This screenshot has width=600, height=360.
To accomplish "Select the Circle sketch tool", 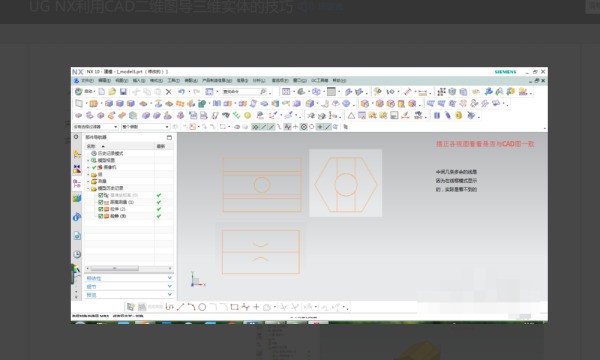I will tap(202, 307).
